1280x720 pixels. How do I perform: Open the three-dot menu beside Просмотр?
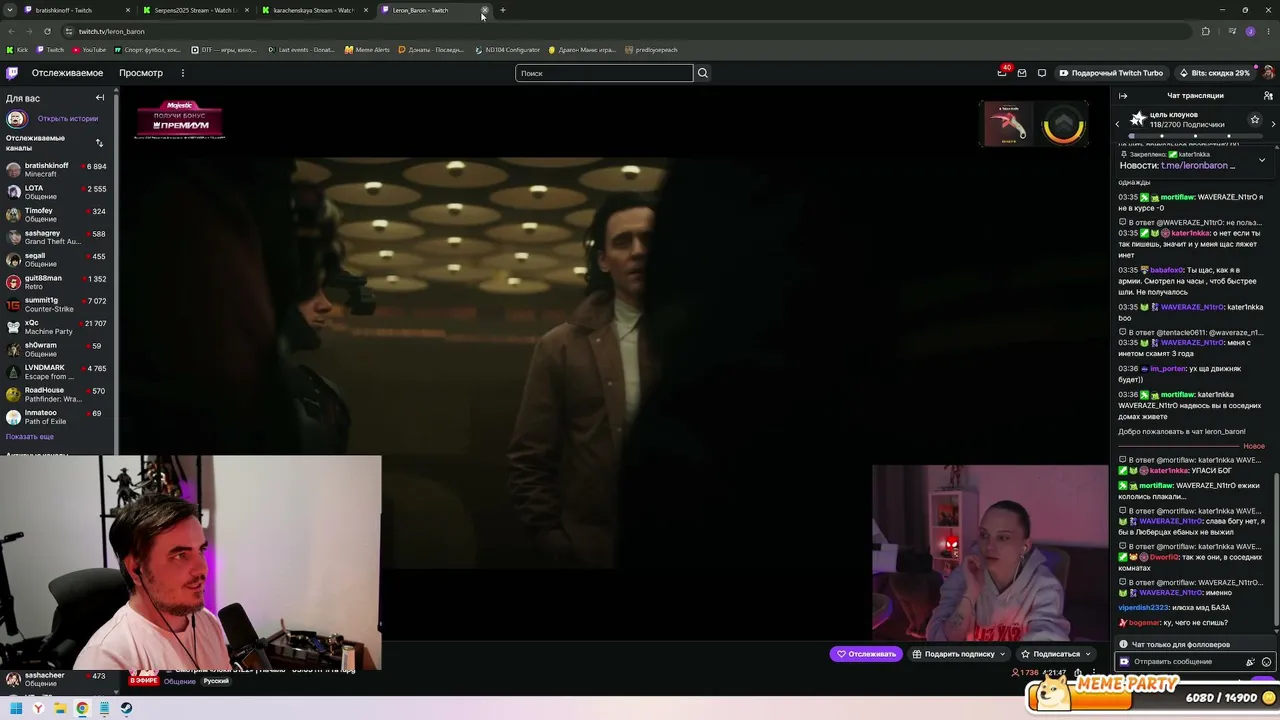pyautogui.click(x=183, y=73)
